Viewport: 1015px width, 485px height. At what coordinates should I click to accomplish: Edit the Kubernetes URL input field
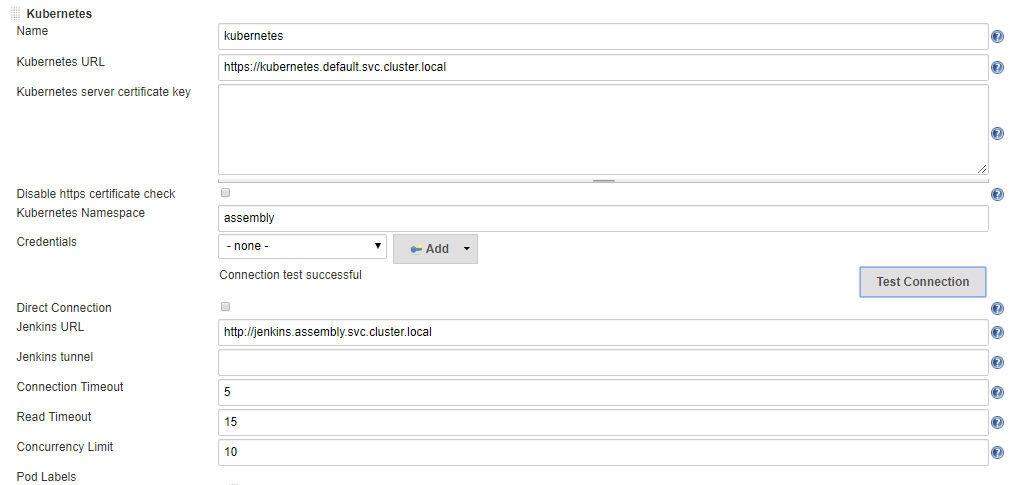click(603, 67)
